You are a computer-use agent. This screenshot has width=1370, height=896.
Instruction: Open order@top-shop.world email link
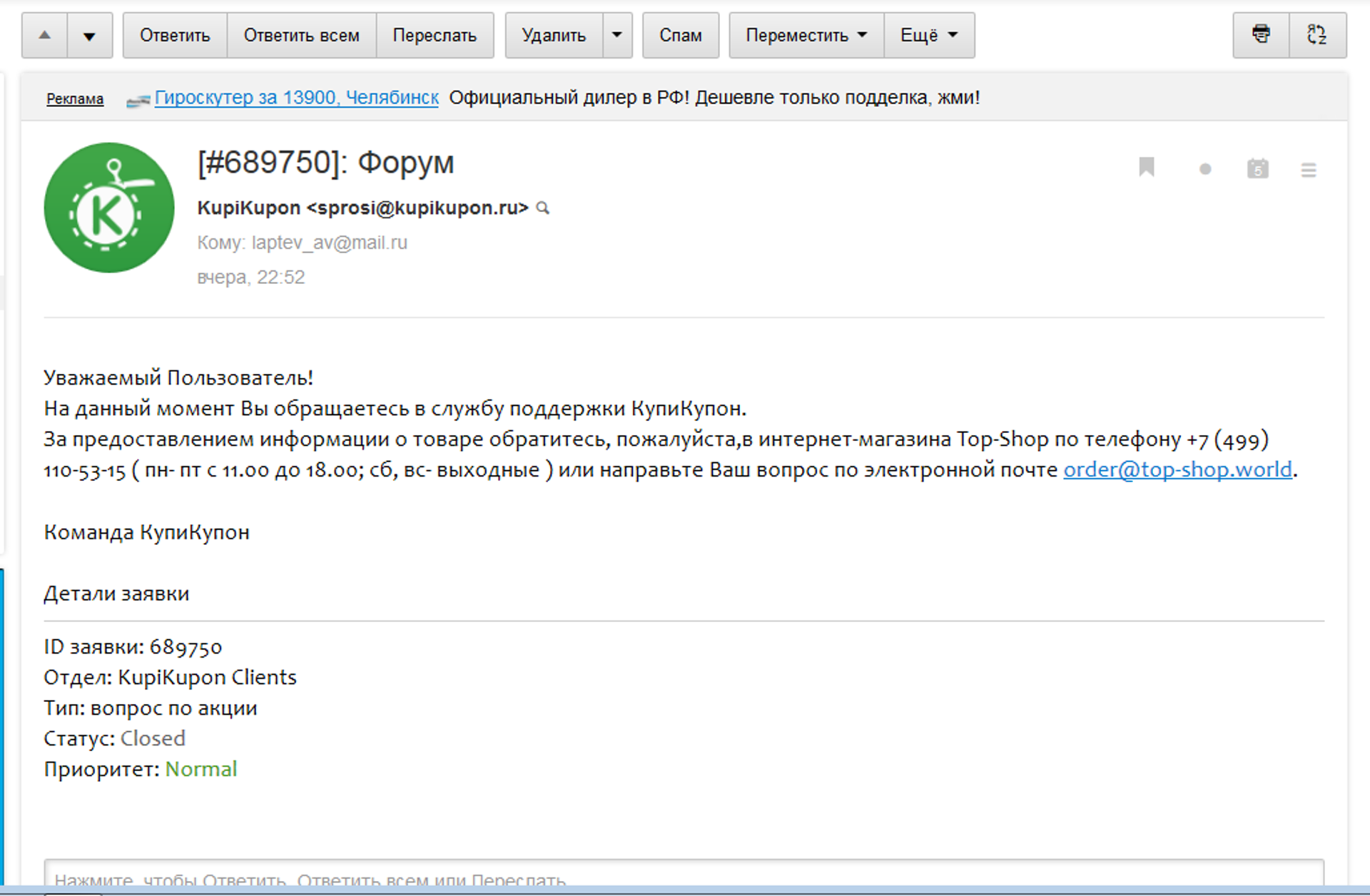tap(1177, 469)
